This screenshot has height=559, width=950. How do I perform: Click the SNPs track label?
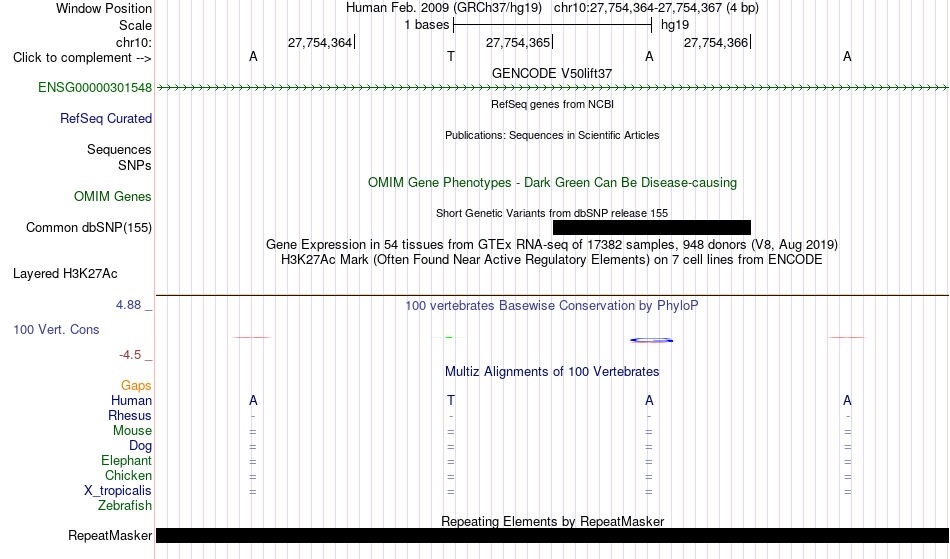pos(135,165)
